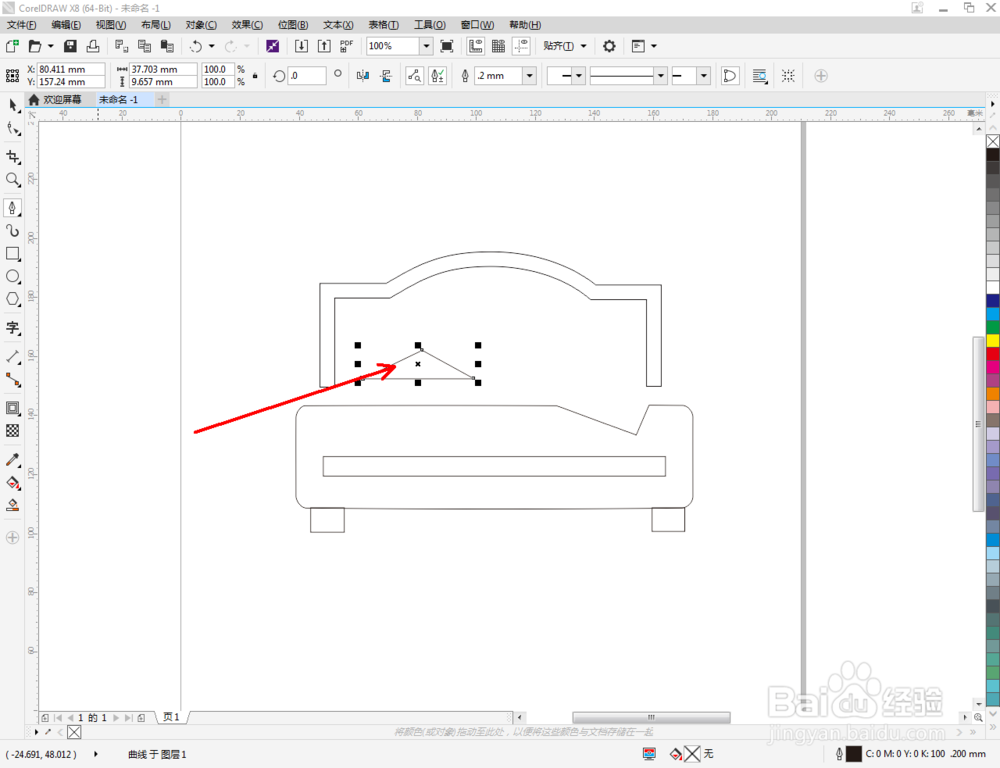This screenshot has height=768, width=1000.
Task: Select the Polygon tool
Action: coord(13,299)
